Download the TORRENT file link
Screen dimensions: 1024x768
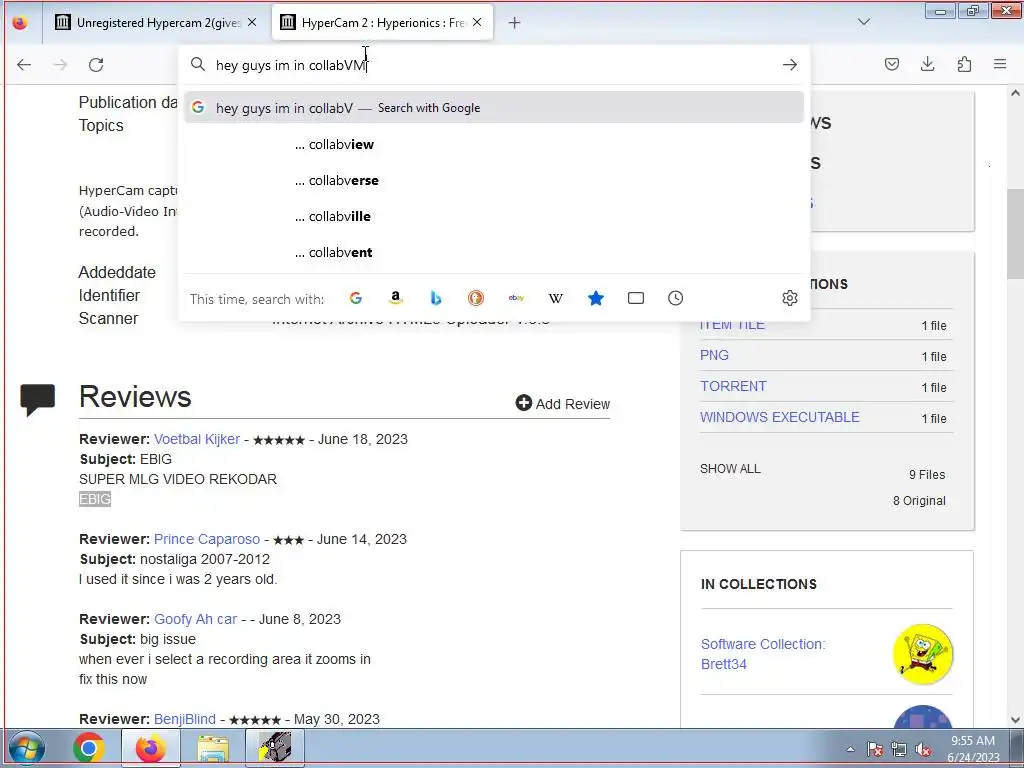point(733,386)
